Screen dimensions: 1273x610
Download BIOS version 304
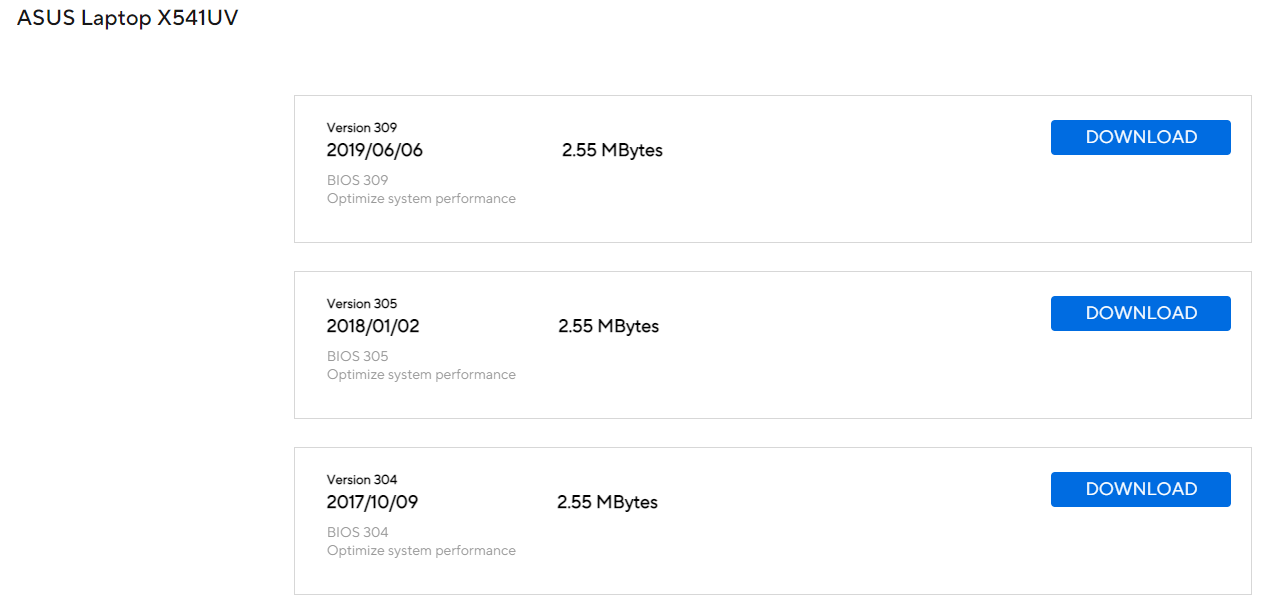(x=1140, y=490)
